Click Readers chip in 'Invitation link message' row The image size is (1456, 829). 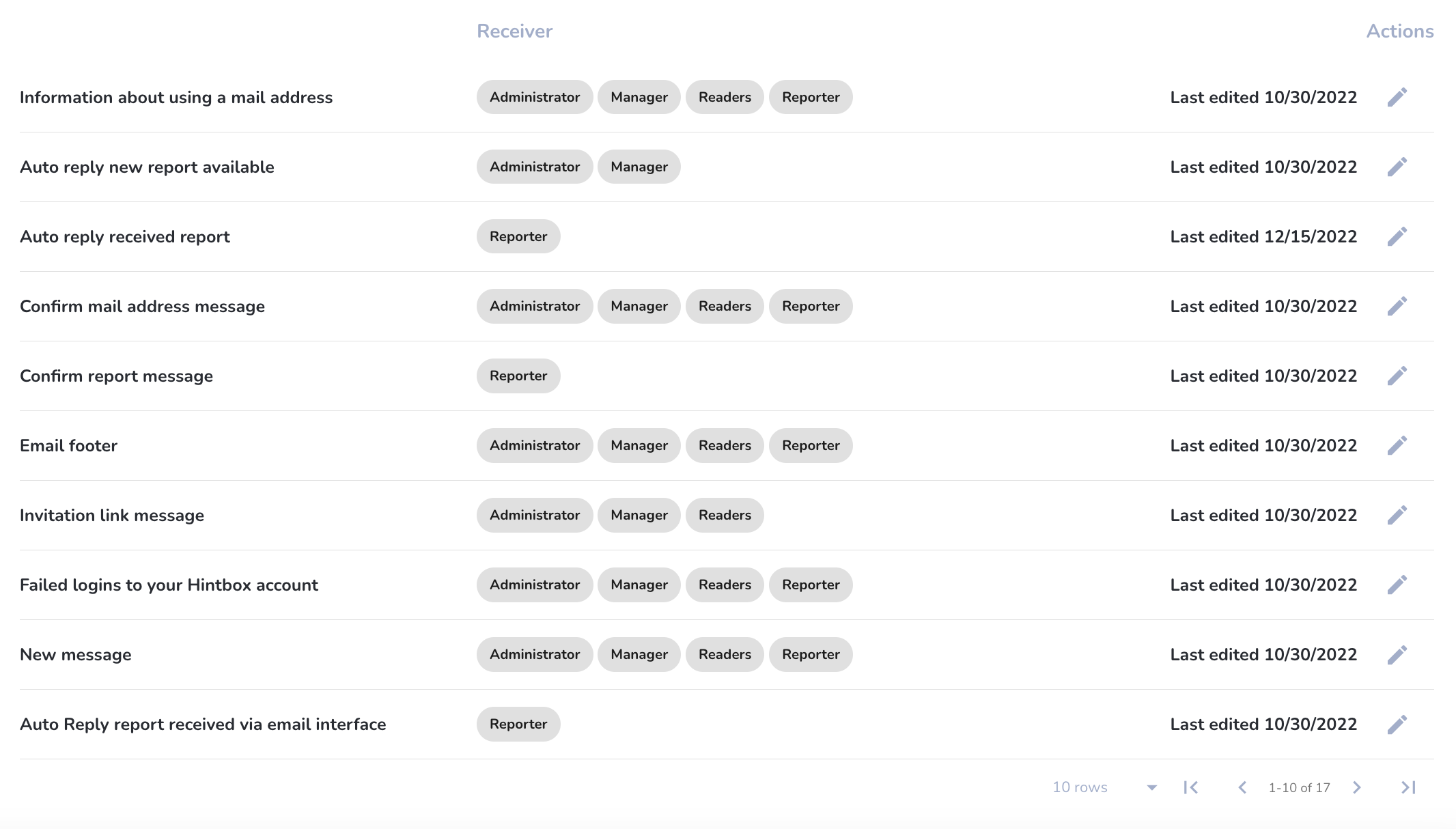[x=725, y=515]
